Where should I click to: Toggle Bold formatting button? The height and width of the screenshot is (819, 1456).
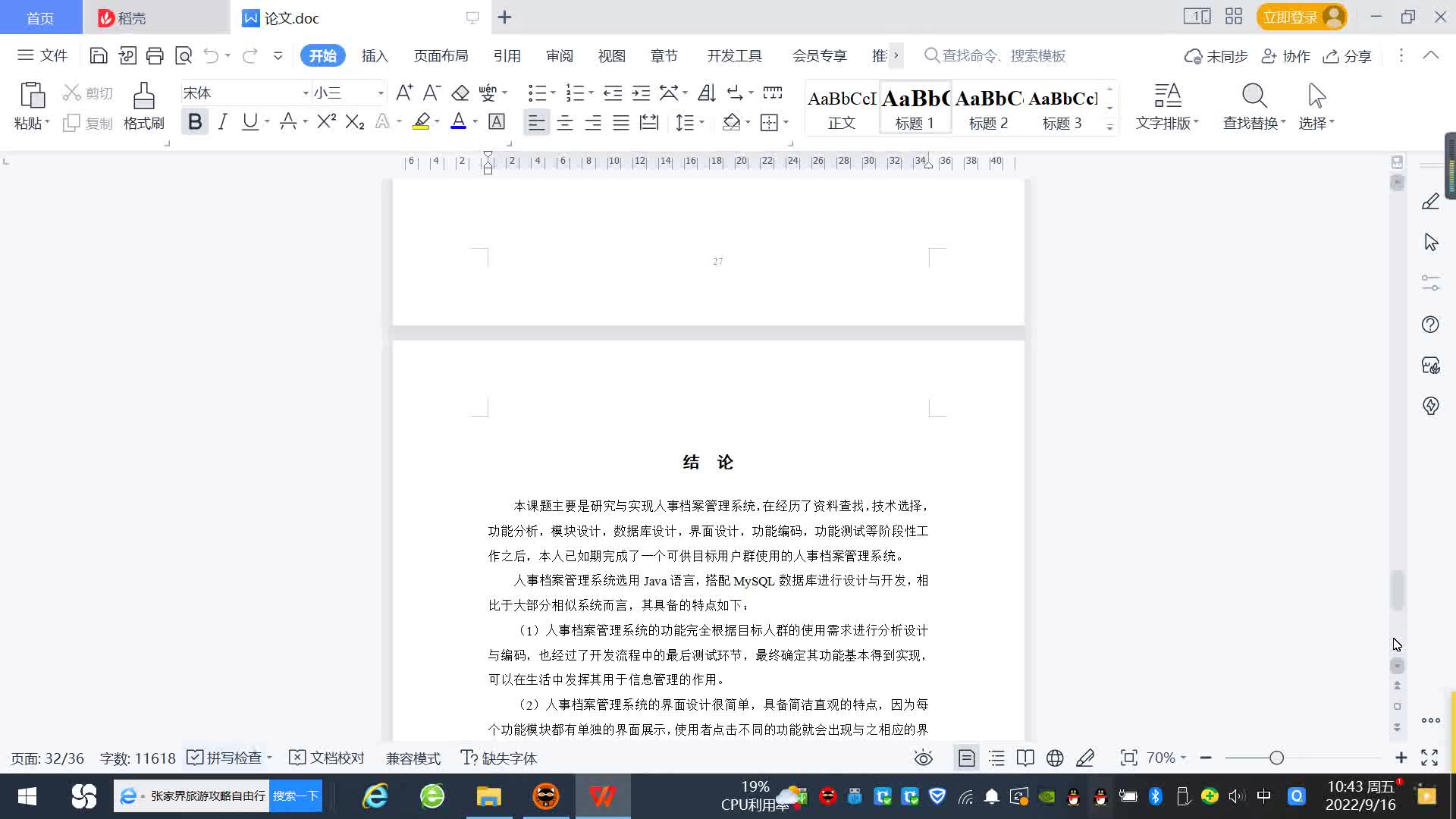[x=195, y=121]
